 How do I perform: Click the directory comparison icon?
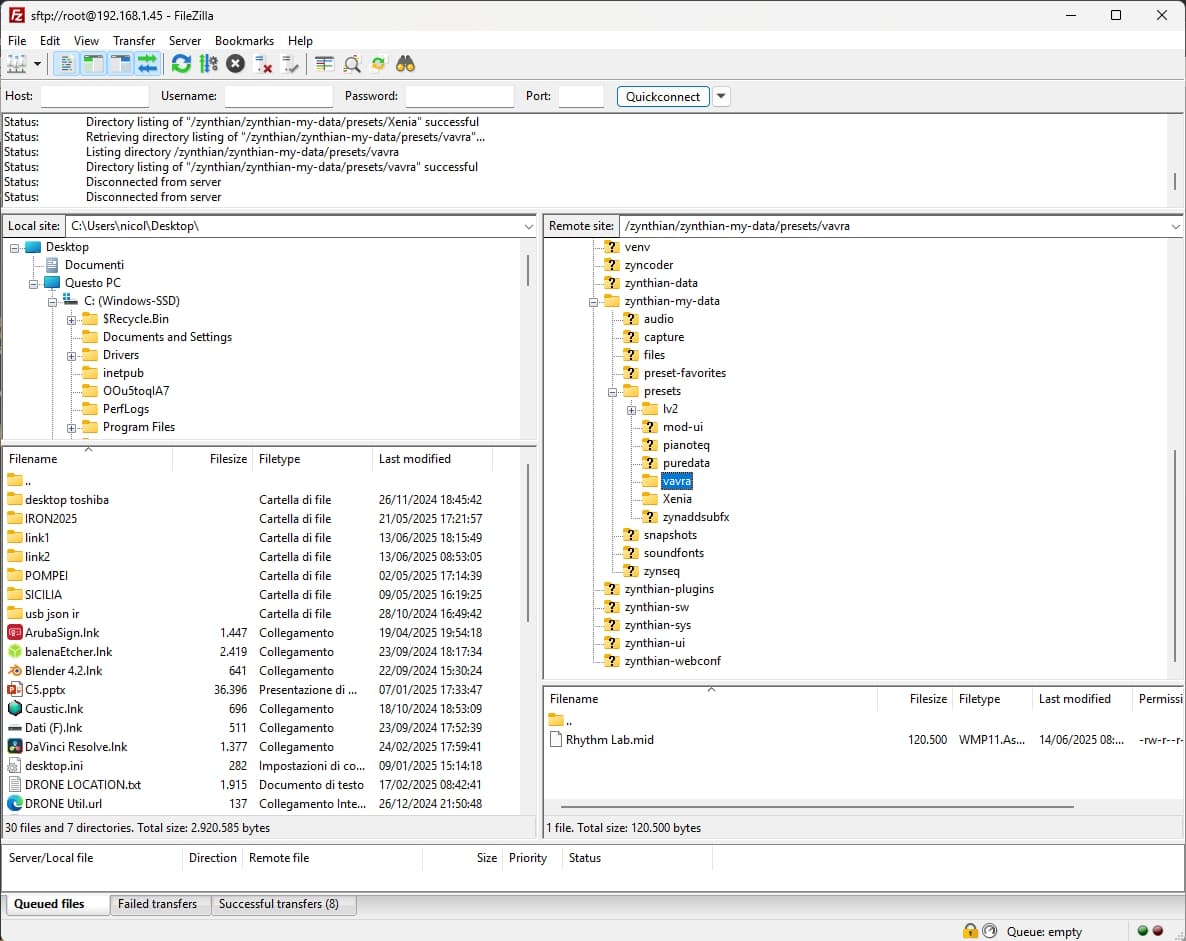352,64
